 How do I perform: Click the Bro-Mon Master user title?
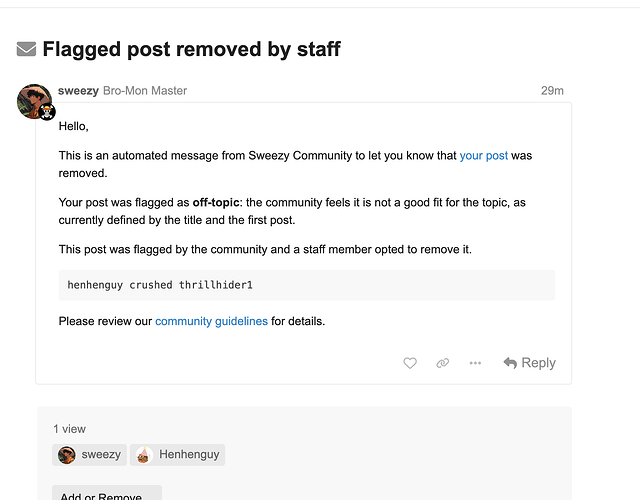coord(145,90)
